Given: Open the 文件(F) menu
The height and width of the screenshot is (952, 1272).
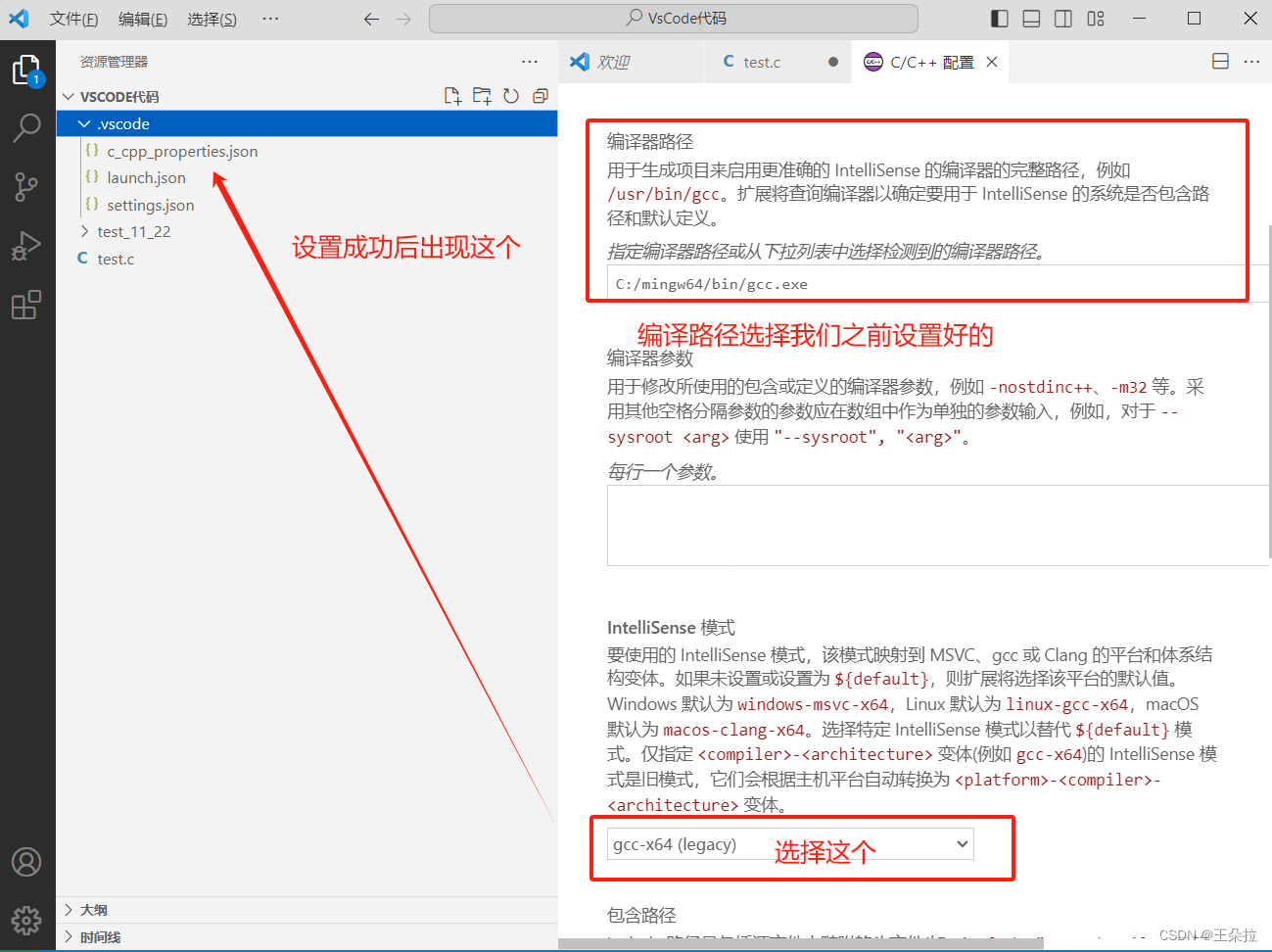Looking at the screenshot, I should [x=74, y=19].
